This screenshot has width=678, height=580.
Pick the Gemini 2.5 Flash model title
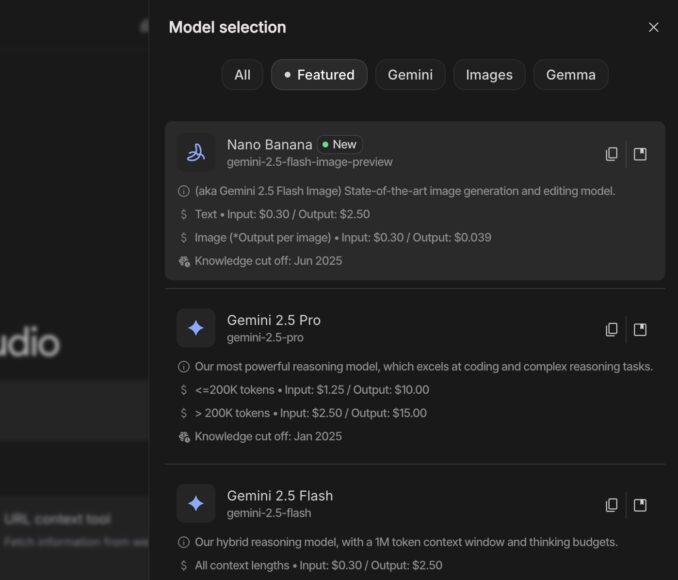click(279, 495)
